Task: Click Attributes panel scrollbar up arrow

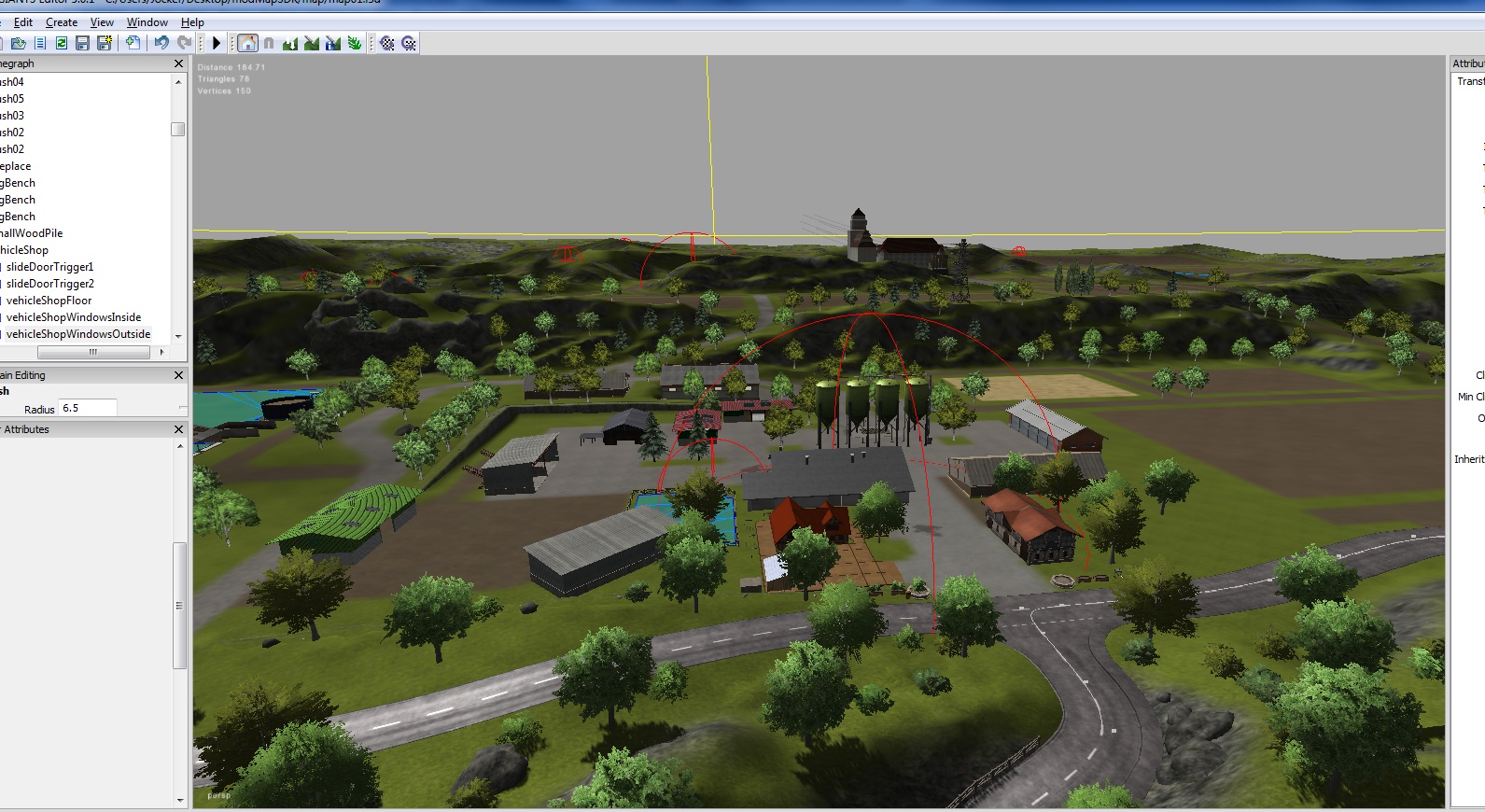Action: tap(180, 446)
